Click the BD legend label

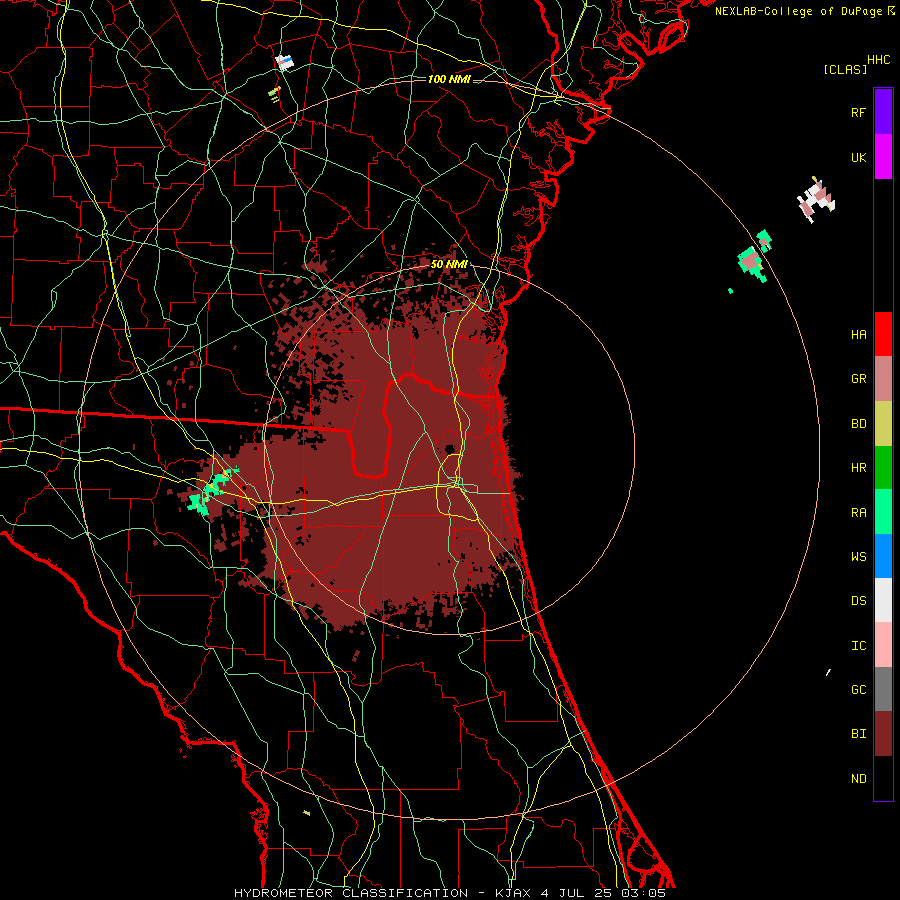[x=858, y=424]
